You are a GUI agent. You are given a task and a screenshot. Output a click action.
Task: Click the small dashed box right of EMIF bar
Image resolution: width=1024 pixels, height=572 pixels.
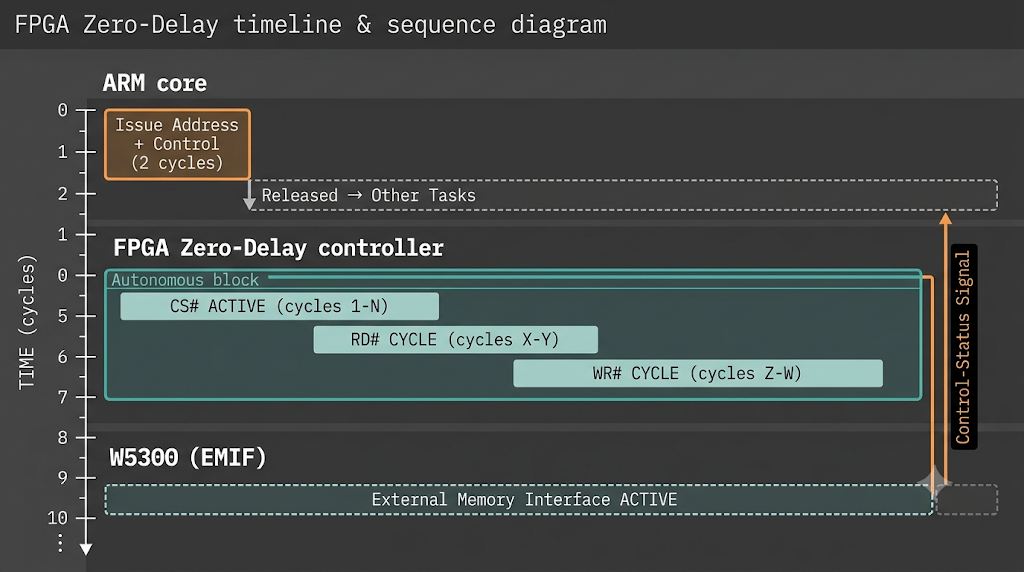pos(967,500)
